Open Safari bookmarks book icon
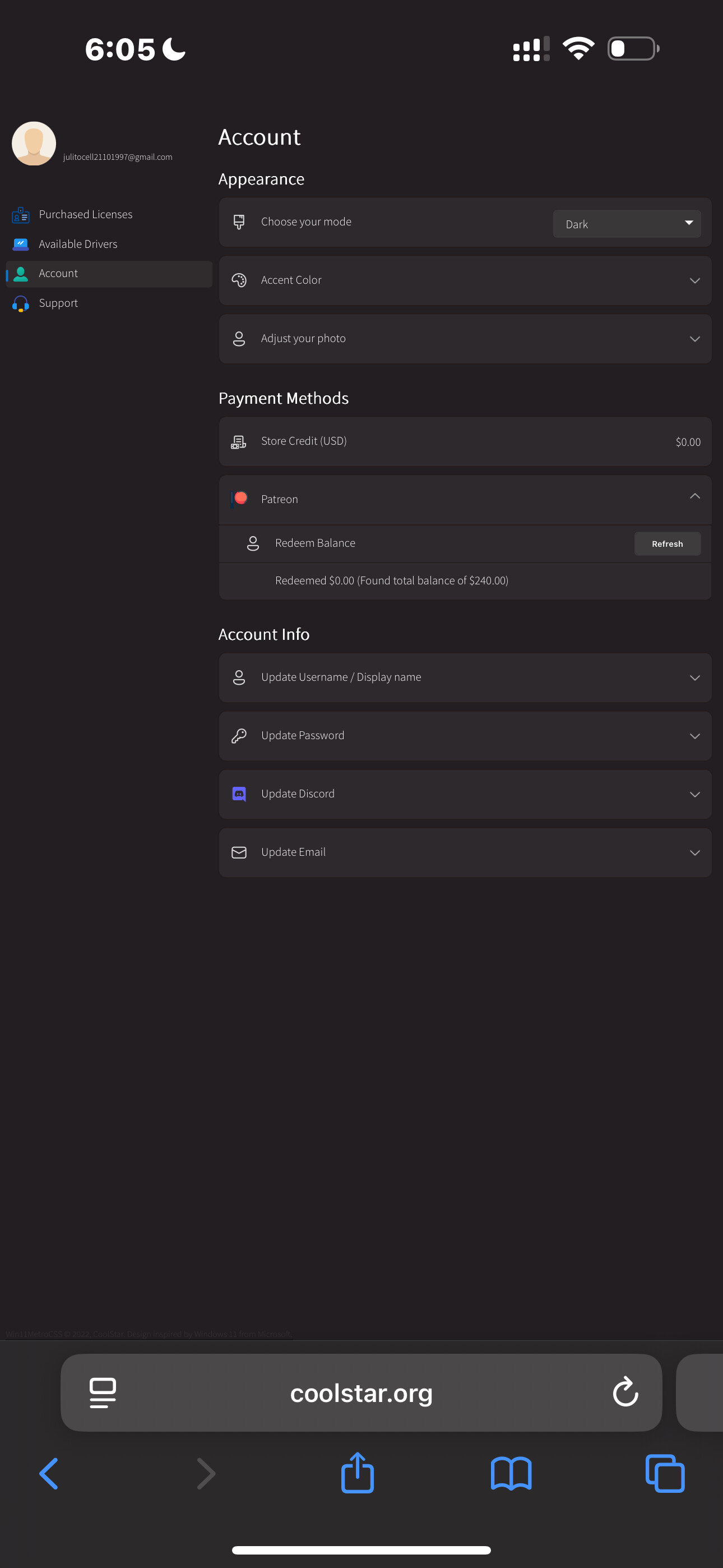This screenshot has height=1568, width=723. tap(511, 1473)
